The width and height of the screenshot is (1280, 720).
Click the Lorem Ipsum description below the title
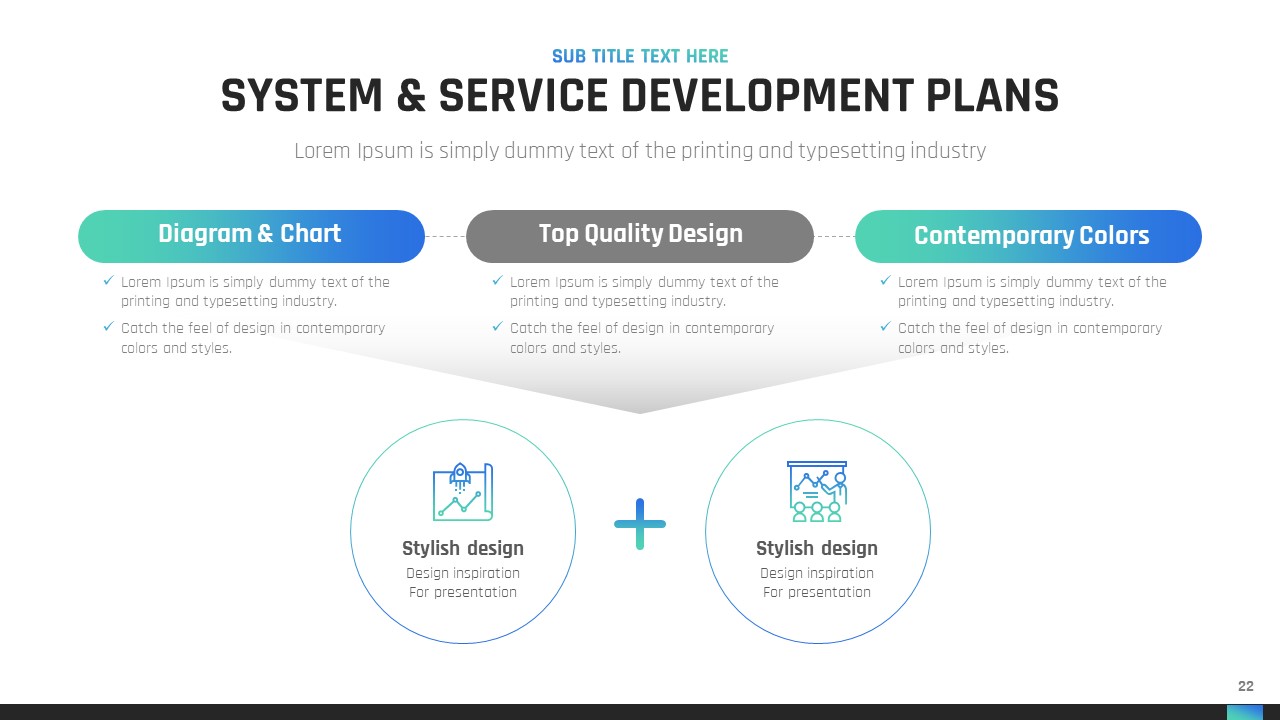640,151
